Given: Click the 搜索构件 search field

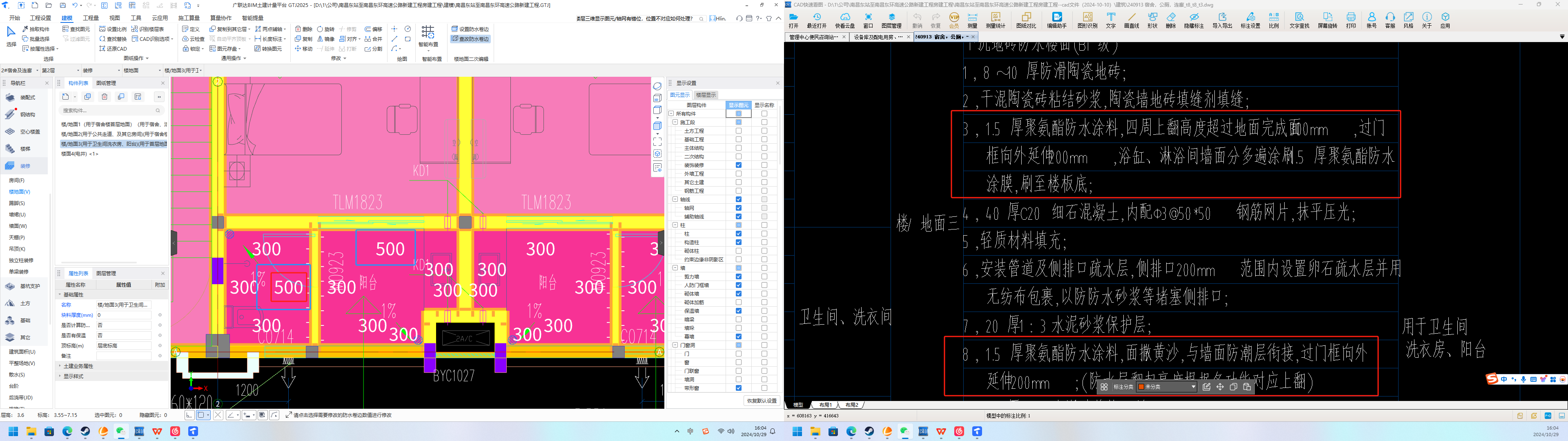Looking at the screenshot, I should 111,110.
